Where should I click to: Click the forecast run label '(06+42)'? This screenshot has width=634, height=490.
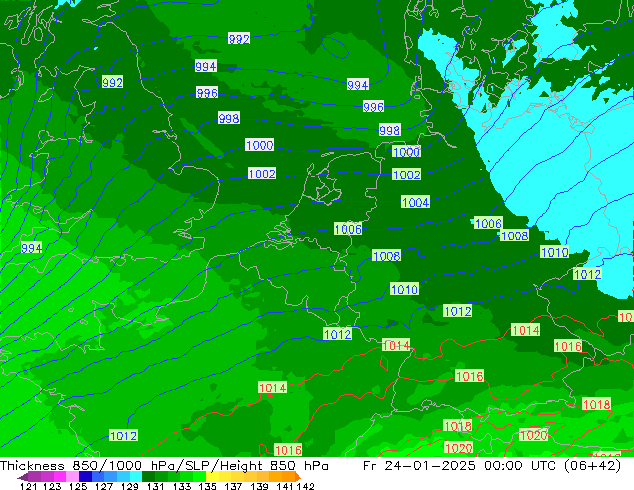tap(592, 466)
